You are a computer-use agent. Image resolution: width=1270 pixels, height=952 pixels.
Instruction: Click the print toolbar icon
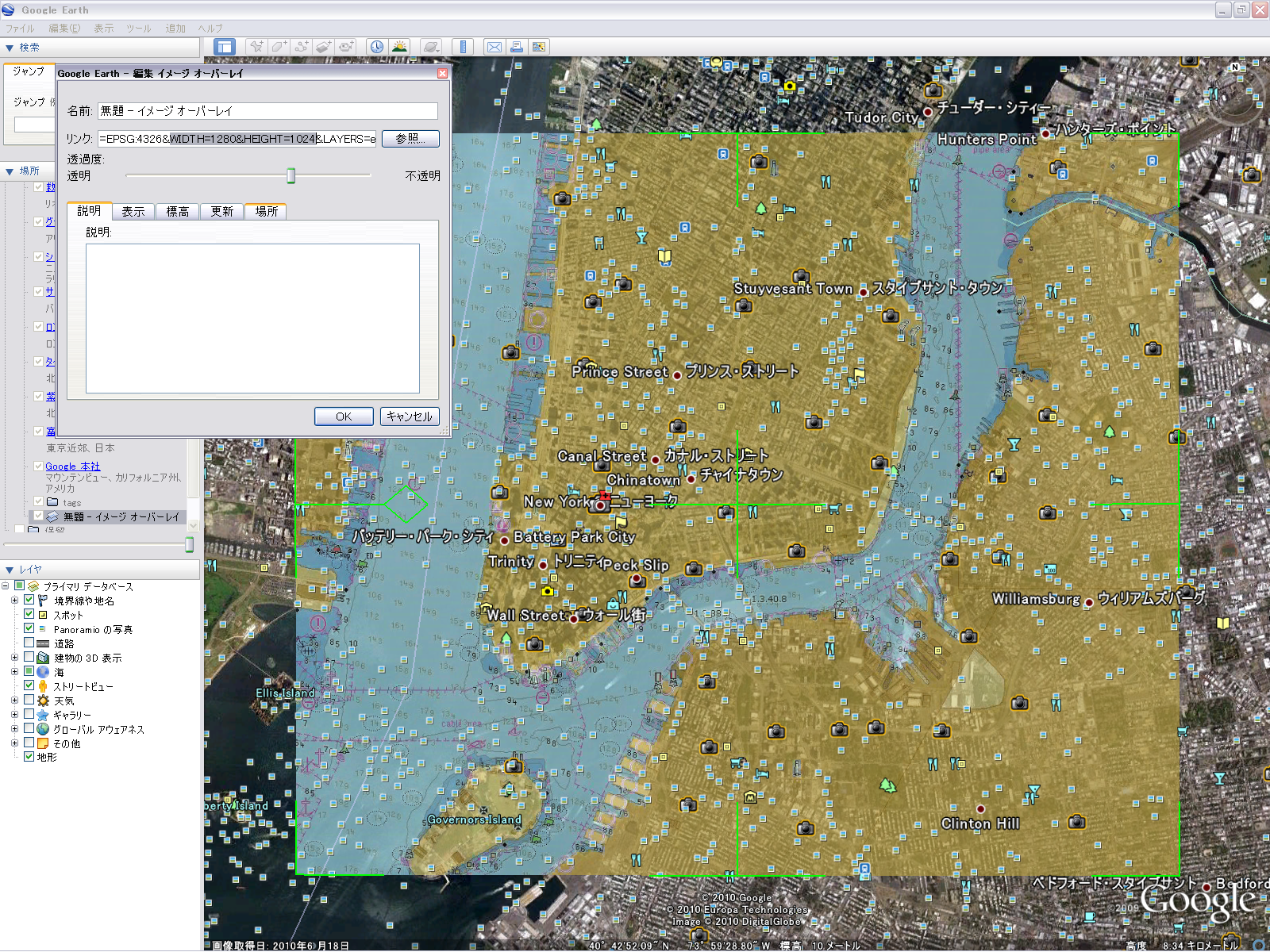pyautogui.click(x=517, y=47)
